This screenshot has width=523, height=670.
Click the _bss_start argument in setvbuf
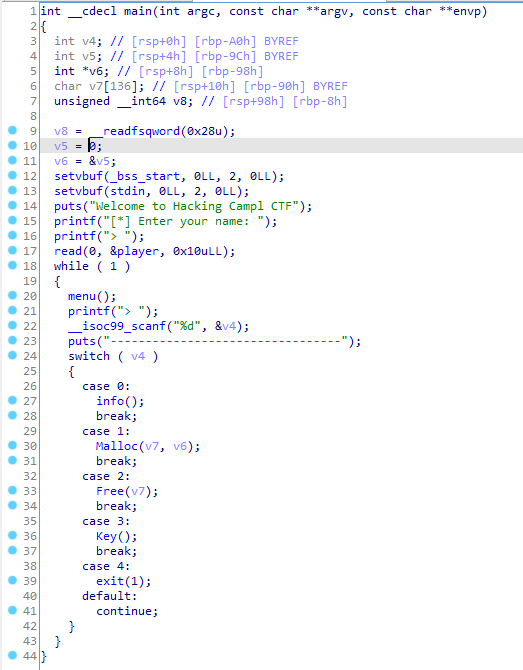(145, 176)
